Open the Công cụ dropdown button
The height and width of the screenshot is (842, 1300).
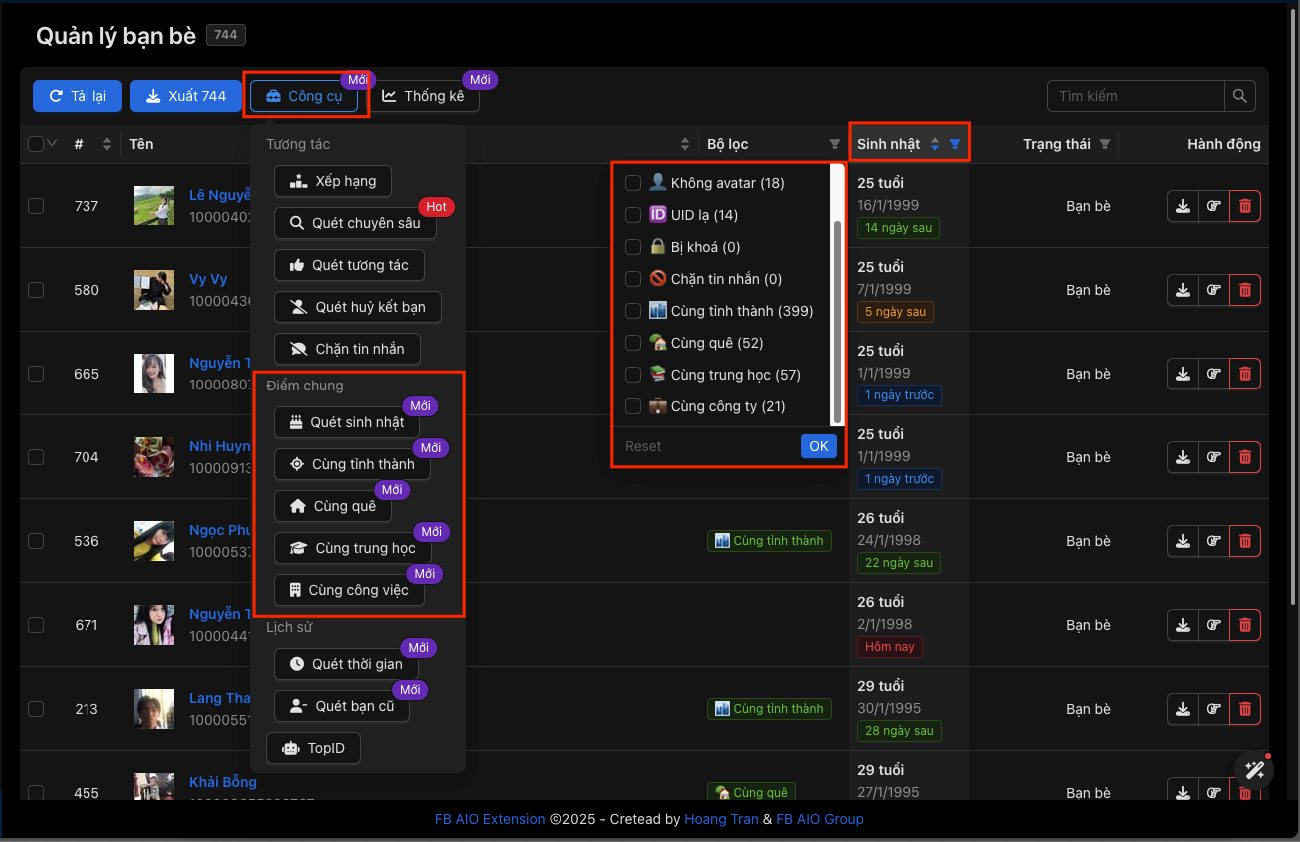coord(306,96)
